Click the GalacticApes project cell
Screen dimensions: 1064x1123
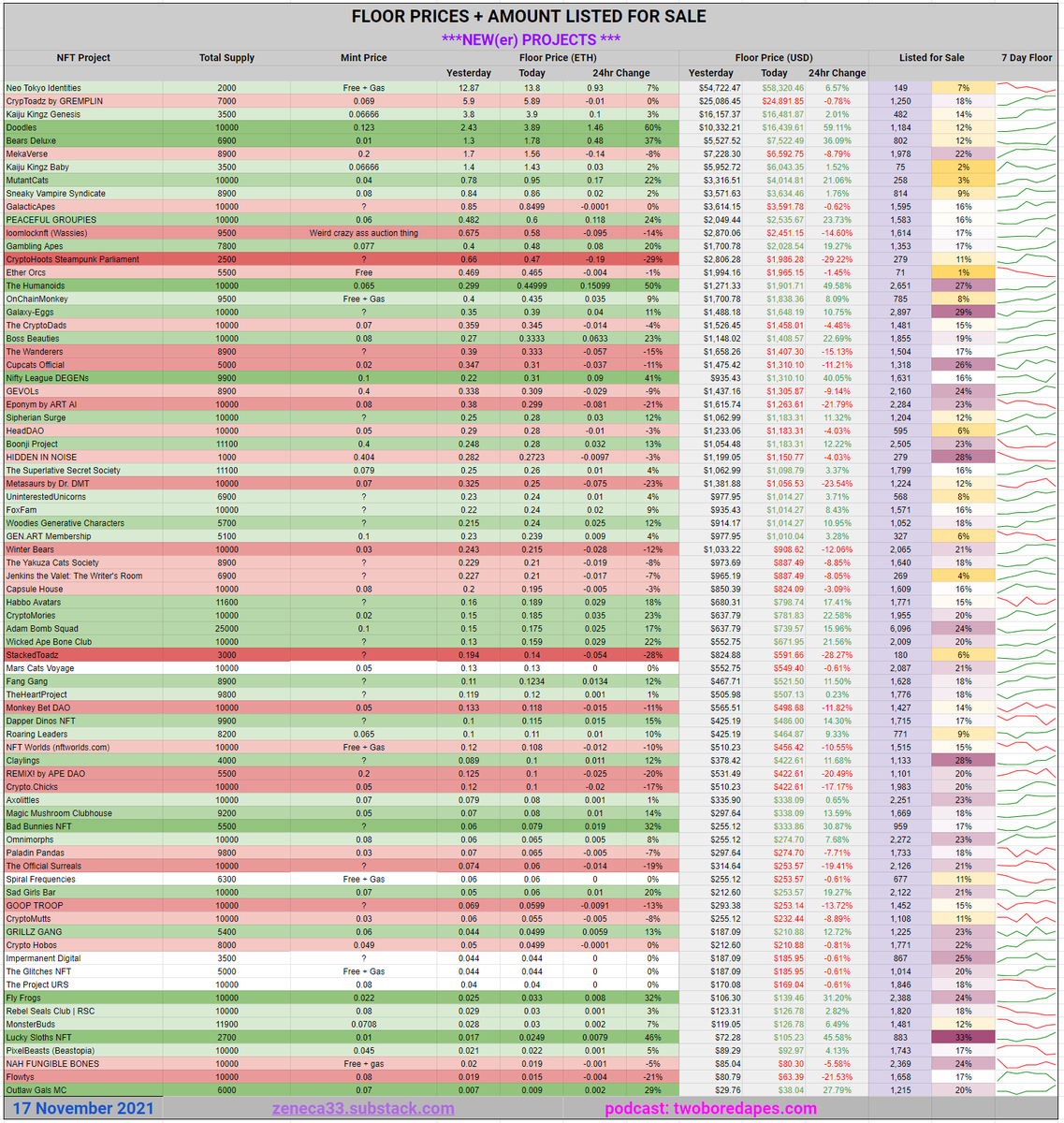83,207
